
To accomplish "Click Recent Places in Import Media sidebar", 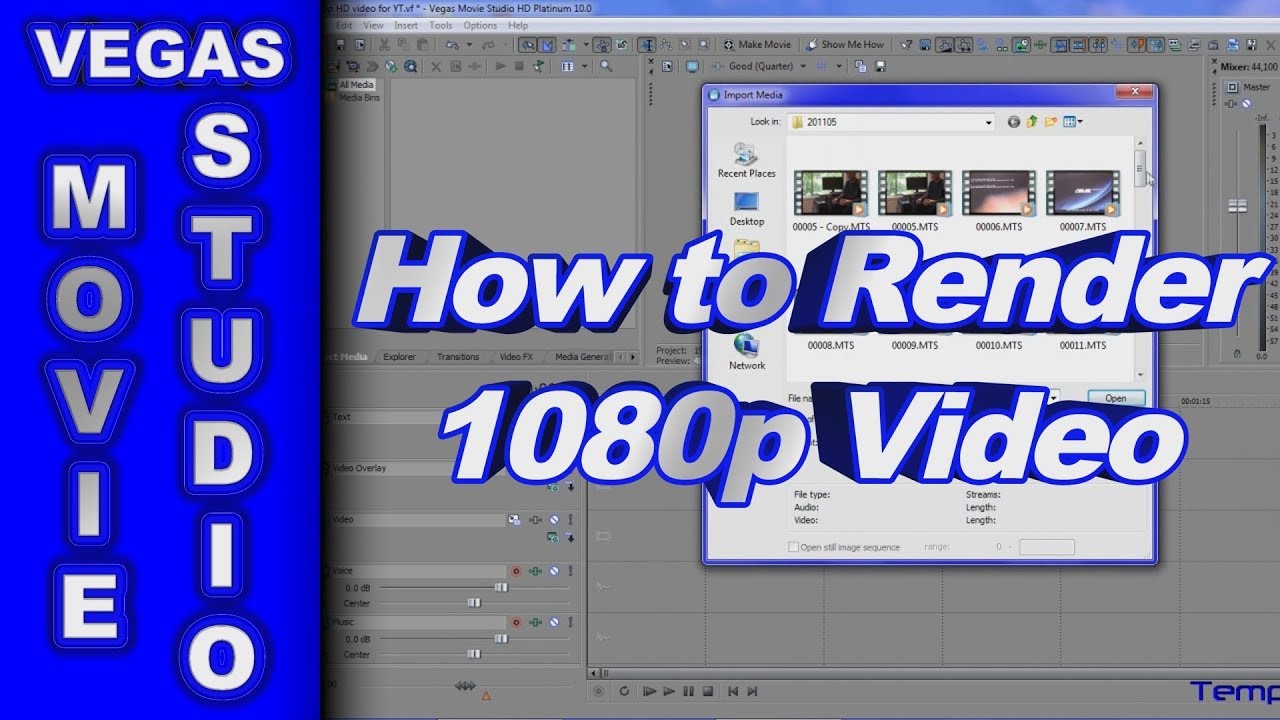I will click(746, 161).
